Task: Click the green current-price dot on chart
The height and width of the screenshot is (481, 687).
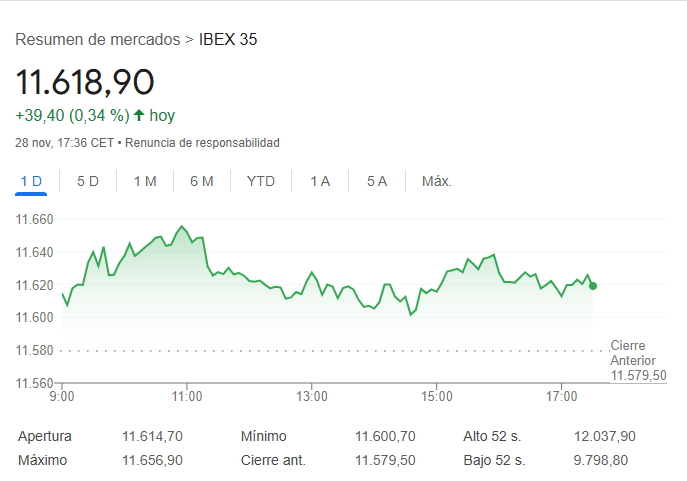Action: coord(593,286)
